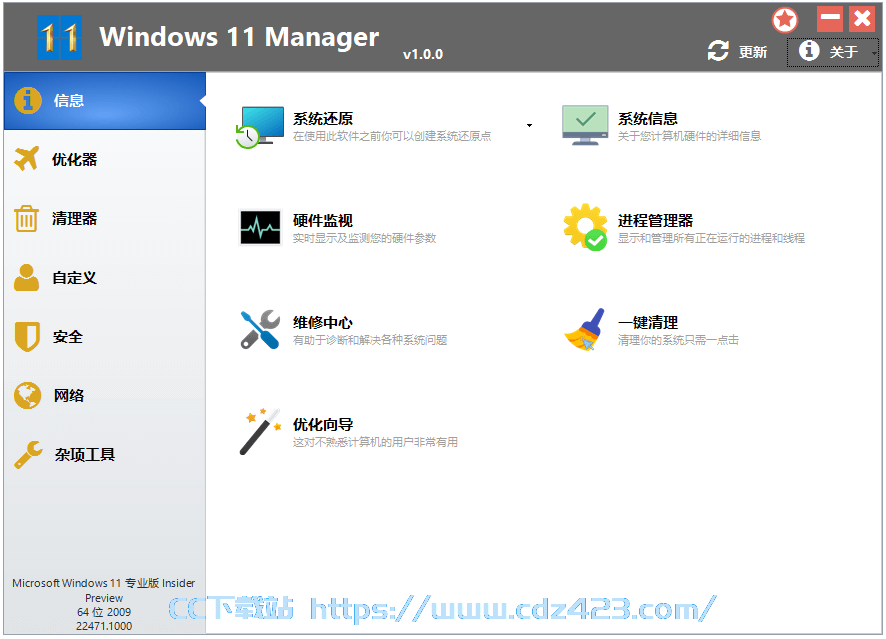Launch 硬件监视 (Hardware Monitor) pulse icon
This screenshot has height=639, width=886.
[260, 228]
